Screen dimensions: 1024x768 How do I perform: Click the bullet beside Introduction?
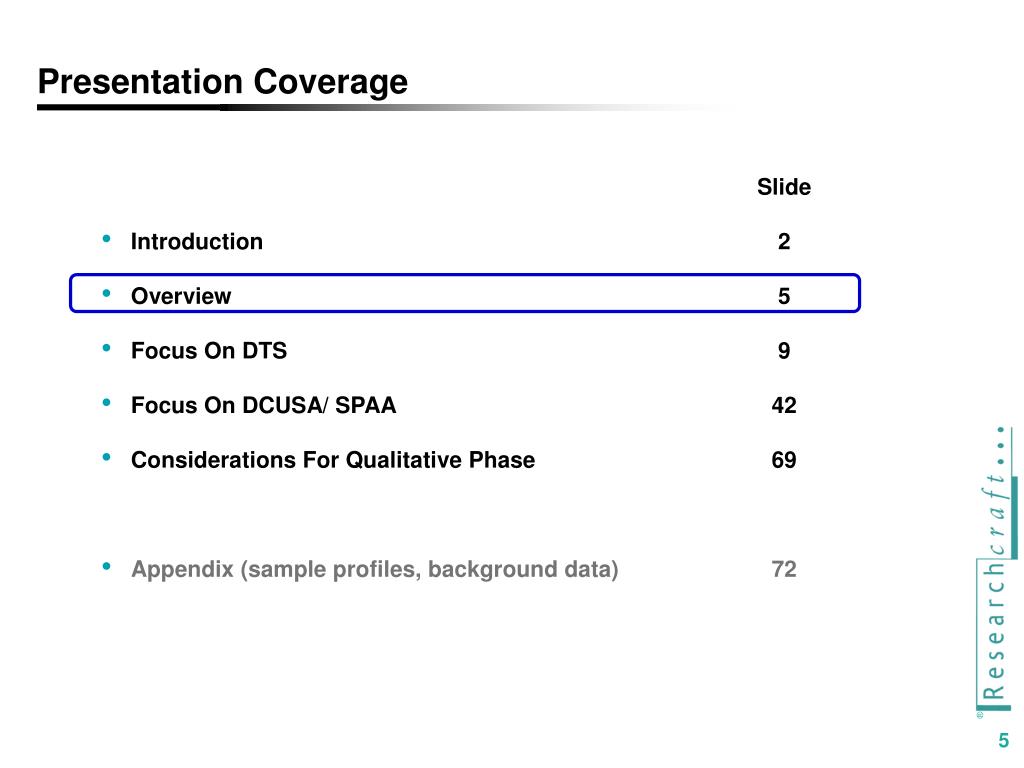pos(106,240)
